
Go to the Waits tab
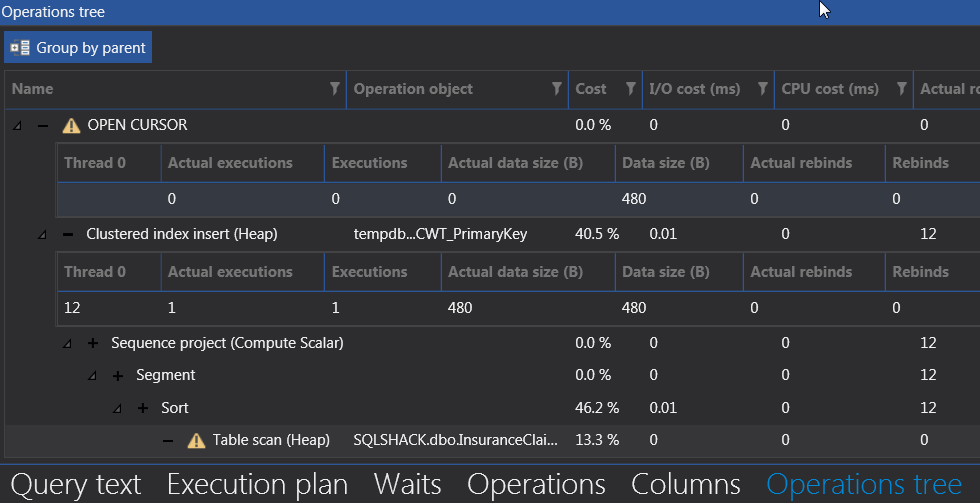click(x=407, y=485)
